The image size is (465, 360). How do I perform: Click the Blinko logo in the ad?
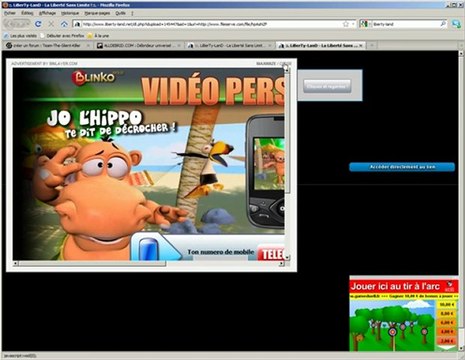[x=94, y=78]
